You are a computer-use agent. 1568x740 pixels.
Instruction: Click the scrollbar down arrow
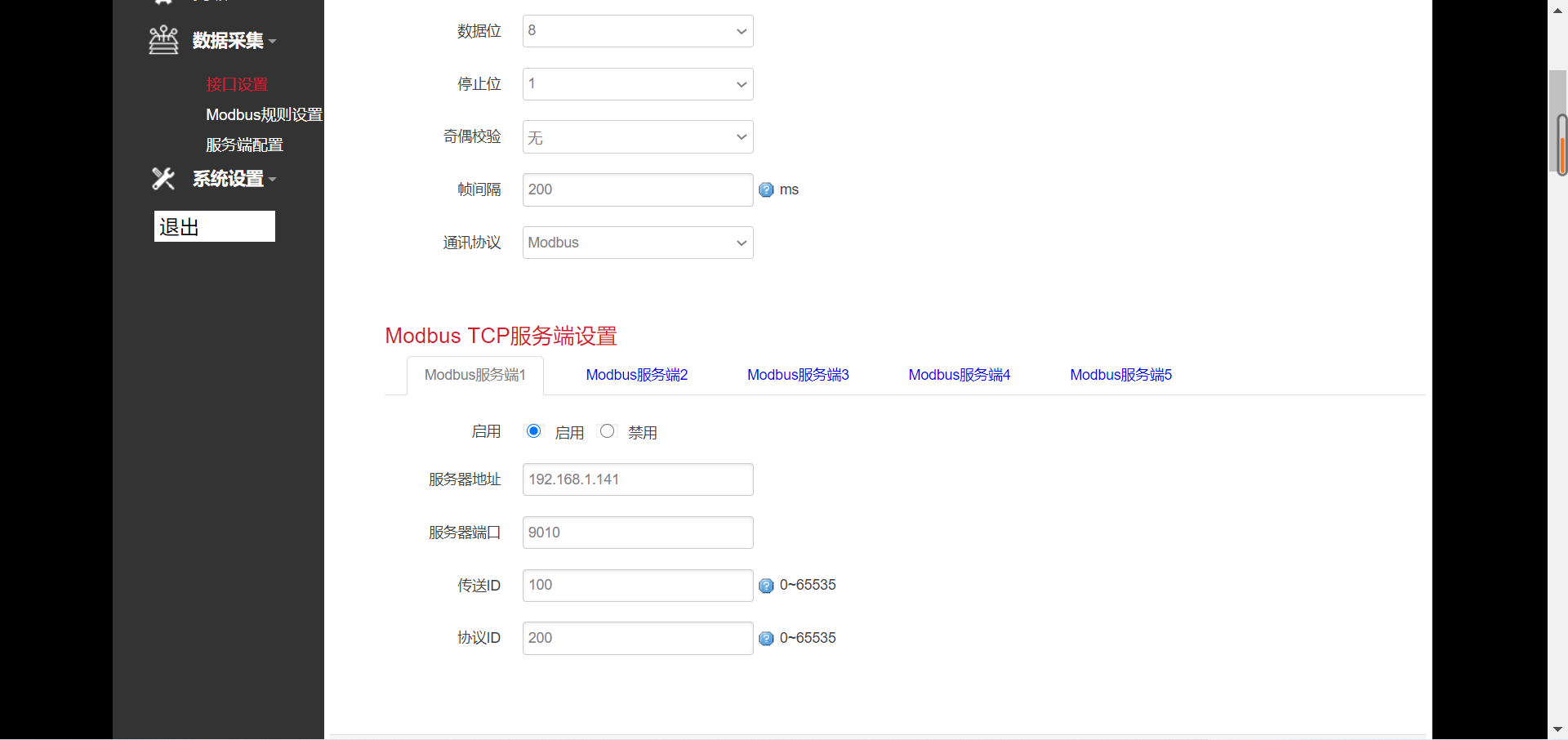click(1558, 730)
